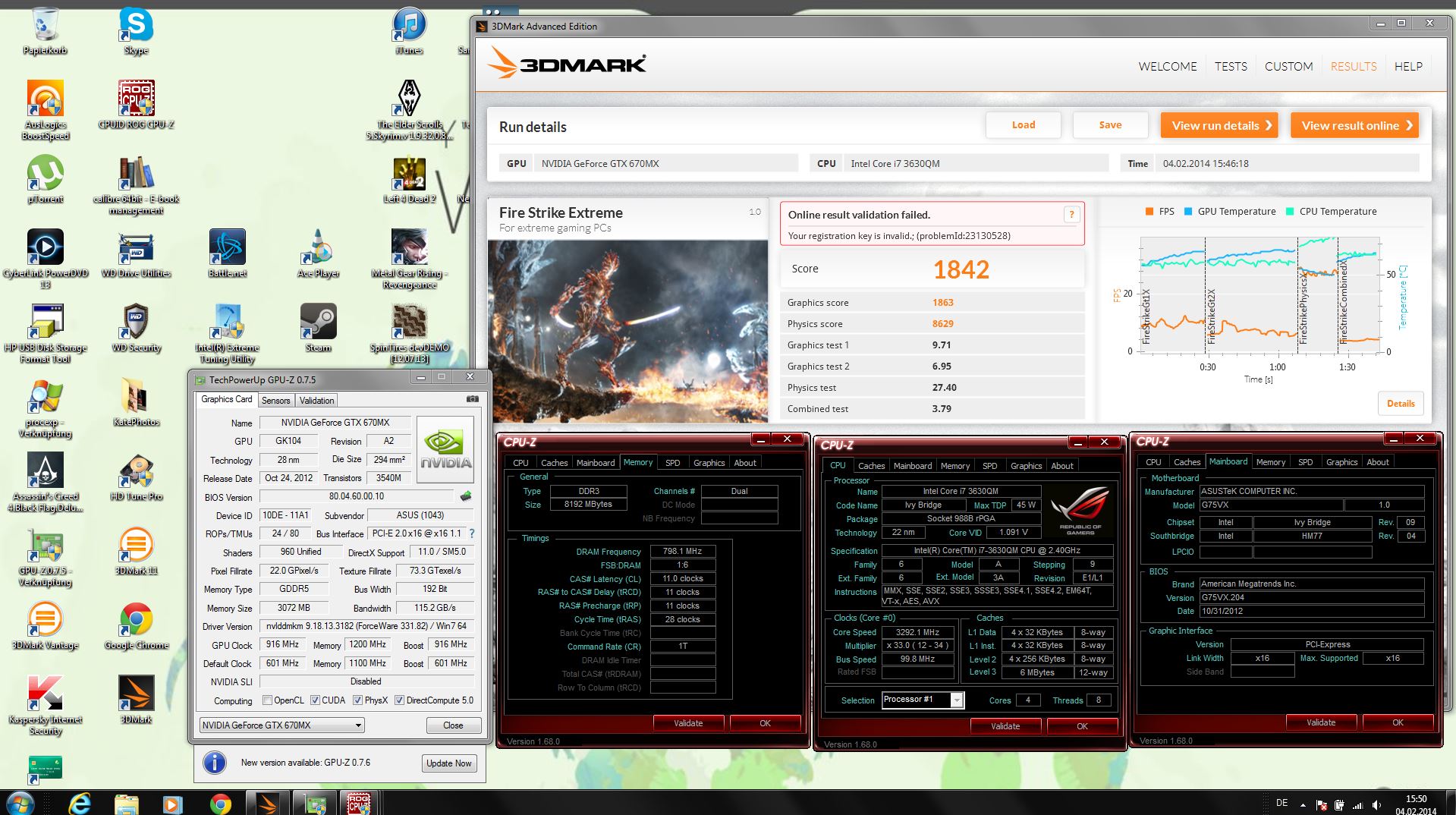Launch CPUID ROG CPU-Z desktop shortcut
Image resolution: width=1456 pixels, height=815 pixels.
137,104
